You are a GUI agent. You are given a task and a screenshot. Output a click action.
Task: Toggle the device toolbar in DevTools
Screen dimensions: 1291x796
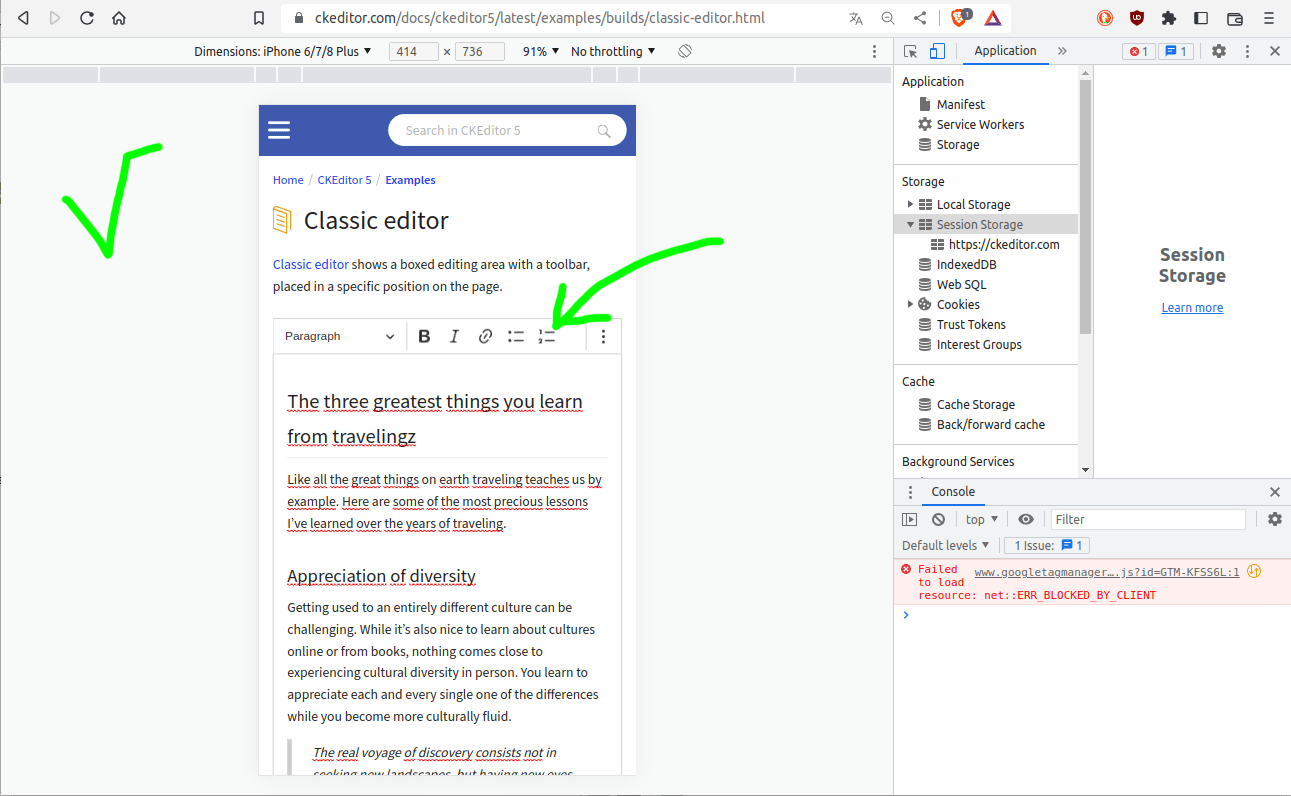937,51
